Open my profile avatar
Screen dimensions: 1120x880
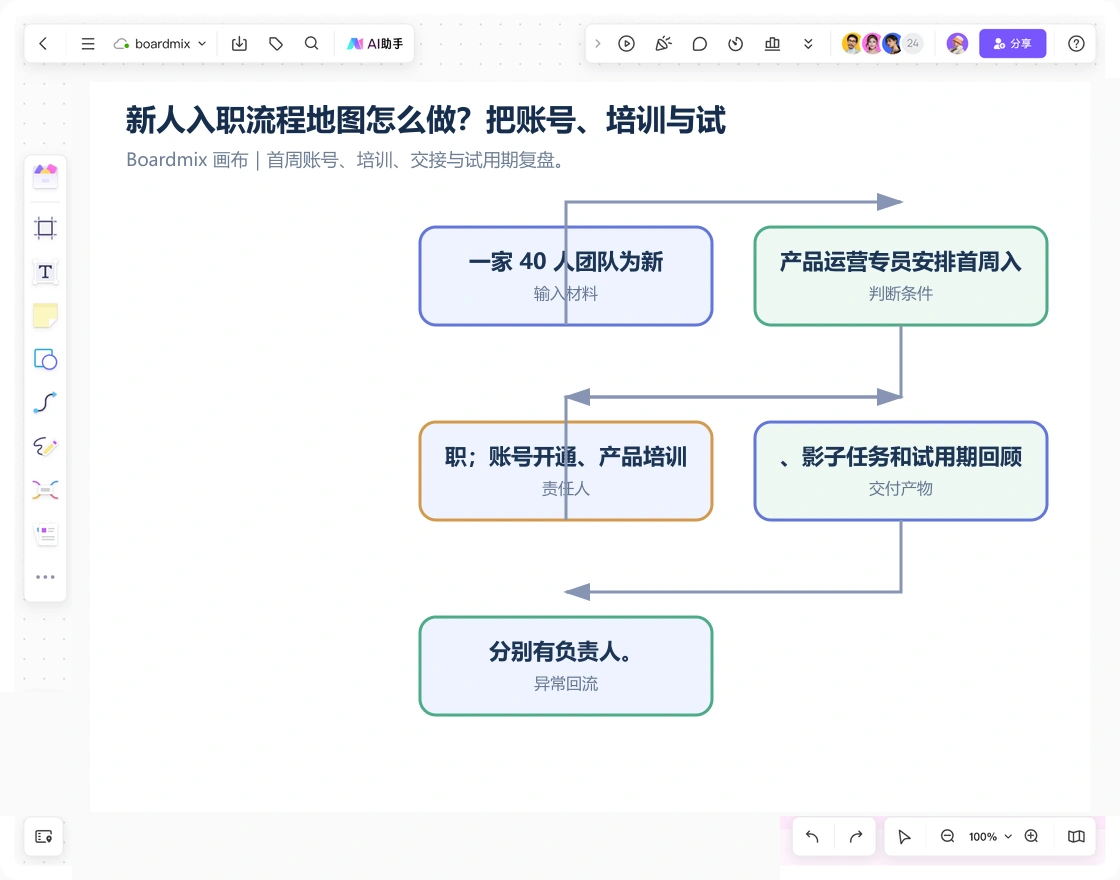957,44
